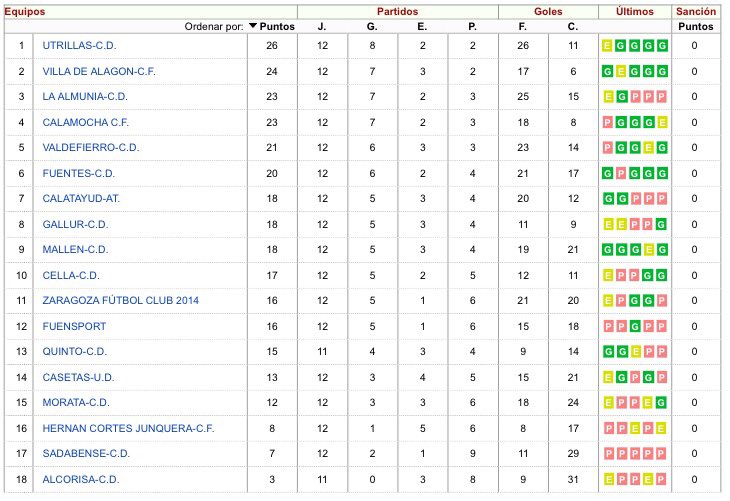Open the CELLA-C.D. team link
The image size is (730, 501).
point(71,276)
